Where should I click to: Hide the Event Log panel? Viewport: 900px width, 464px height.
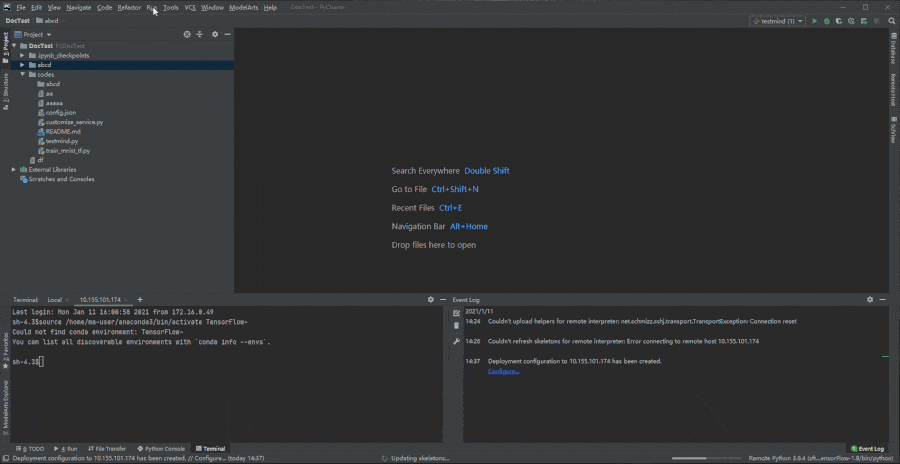pos(882,300)
